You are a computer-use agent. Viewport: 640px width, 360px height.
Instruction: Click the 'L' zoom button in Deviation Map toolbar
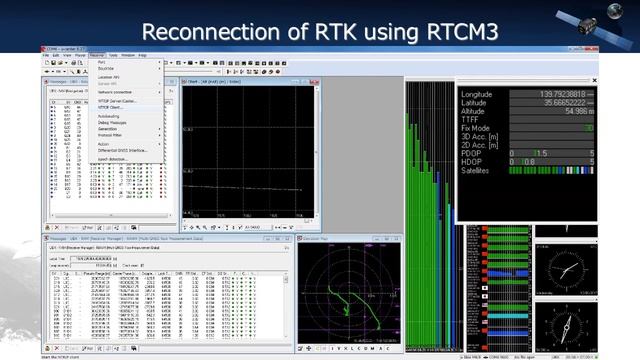click(x=352, y=348)
